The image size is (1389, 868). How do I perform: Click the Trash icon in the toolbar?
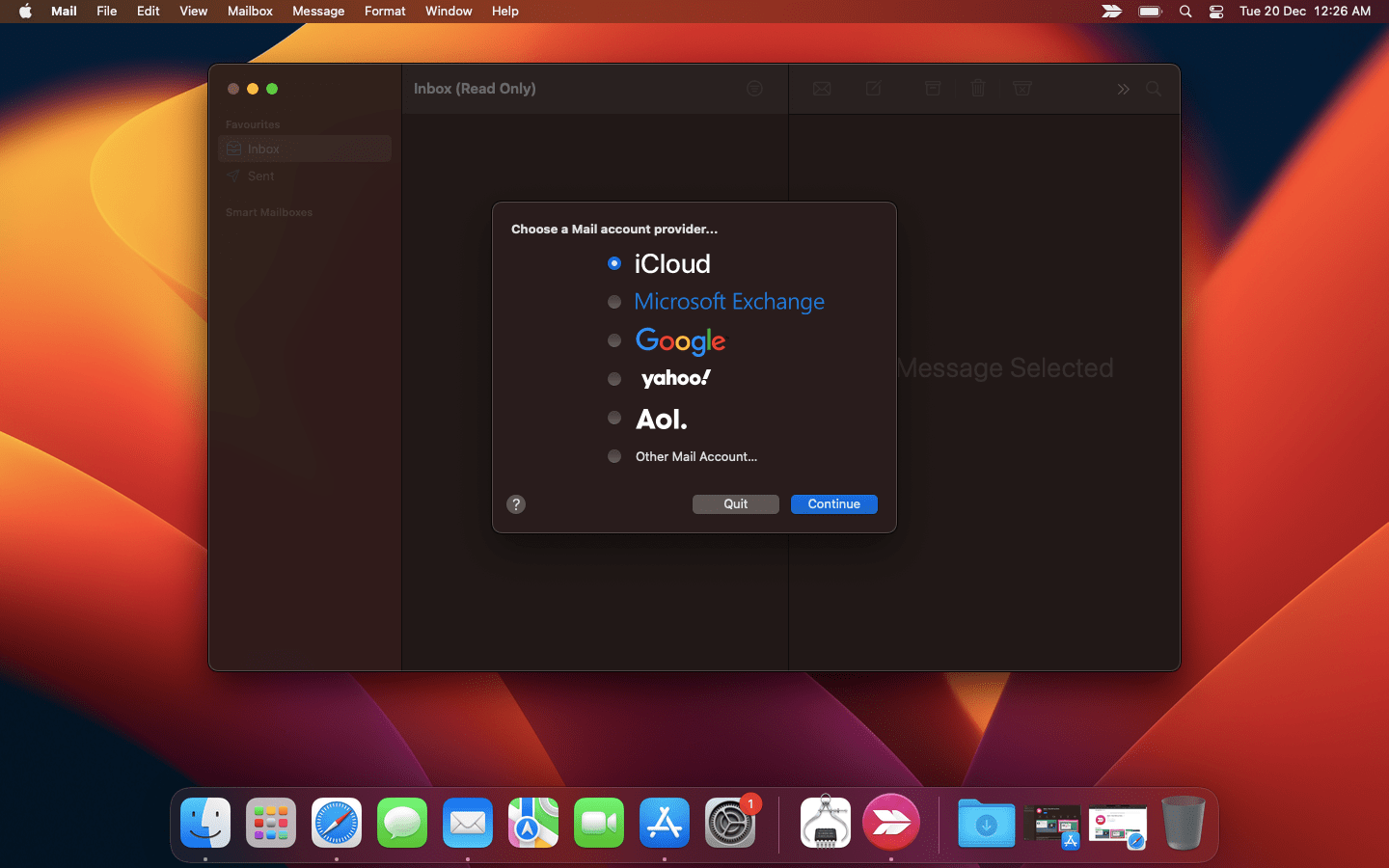click(978, 89)
